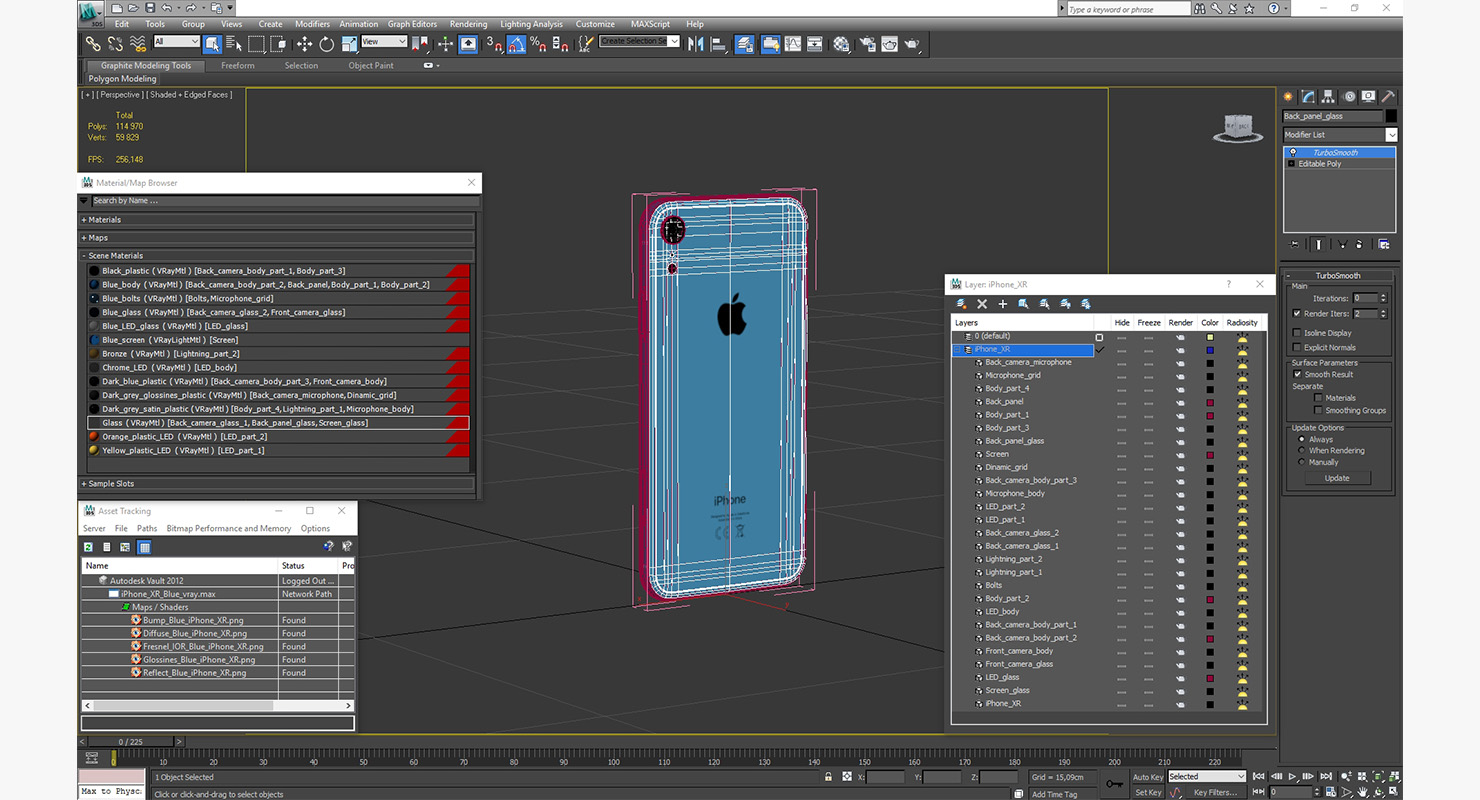Click the iPhone_XR layer blue color swatch
The image size is (1480, 800).
1210,350
